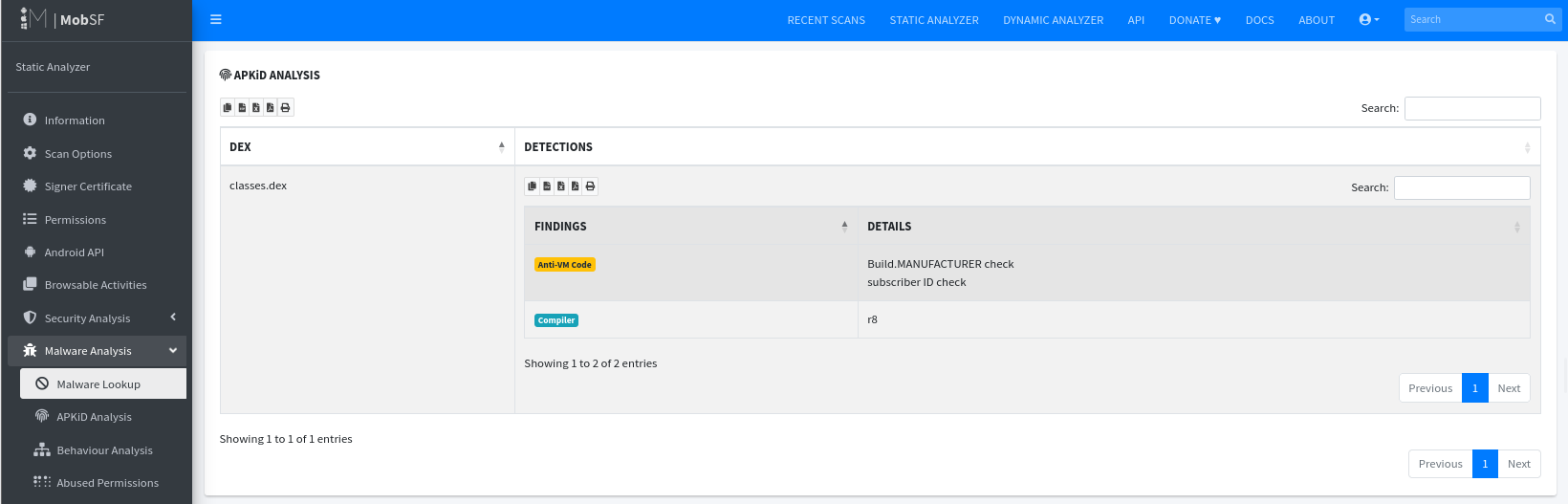This screenshot has width=1568, height=504.
Task: Go to RECENT SCANS in navbar
Action: 826,20
